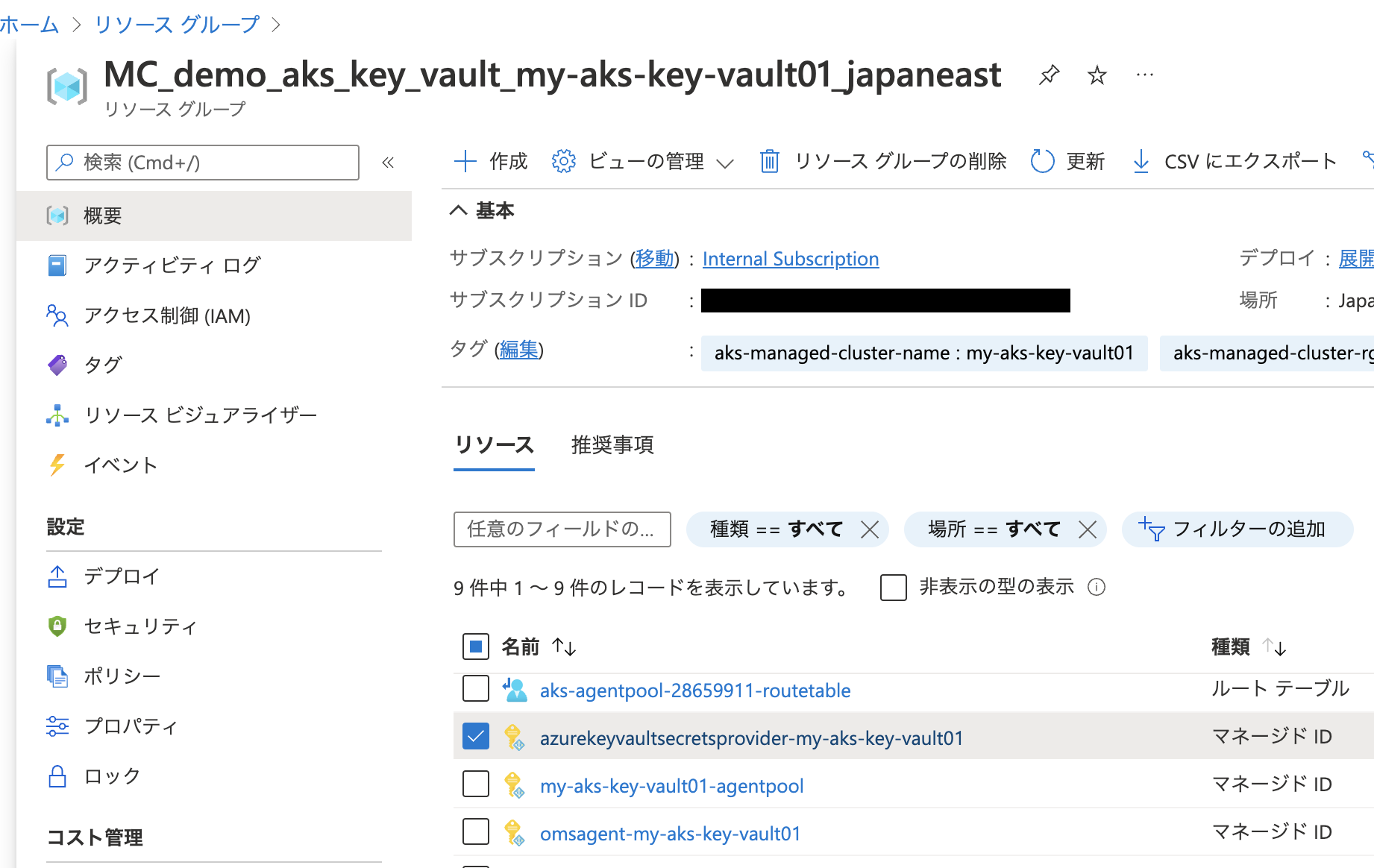Click the アクティビティ ログ icon
1374x868 pixels.
click(57, 265)
